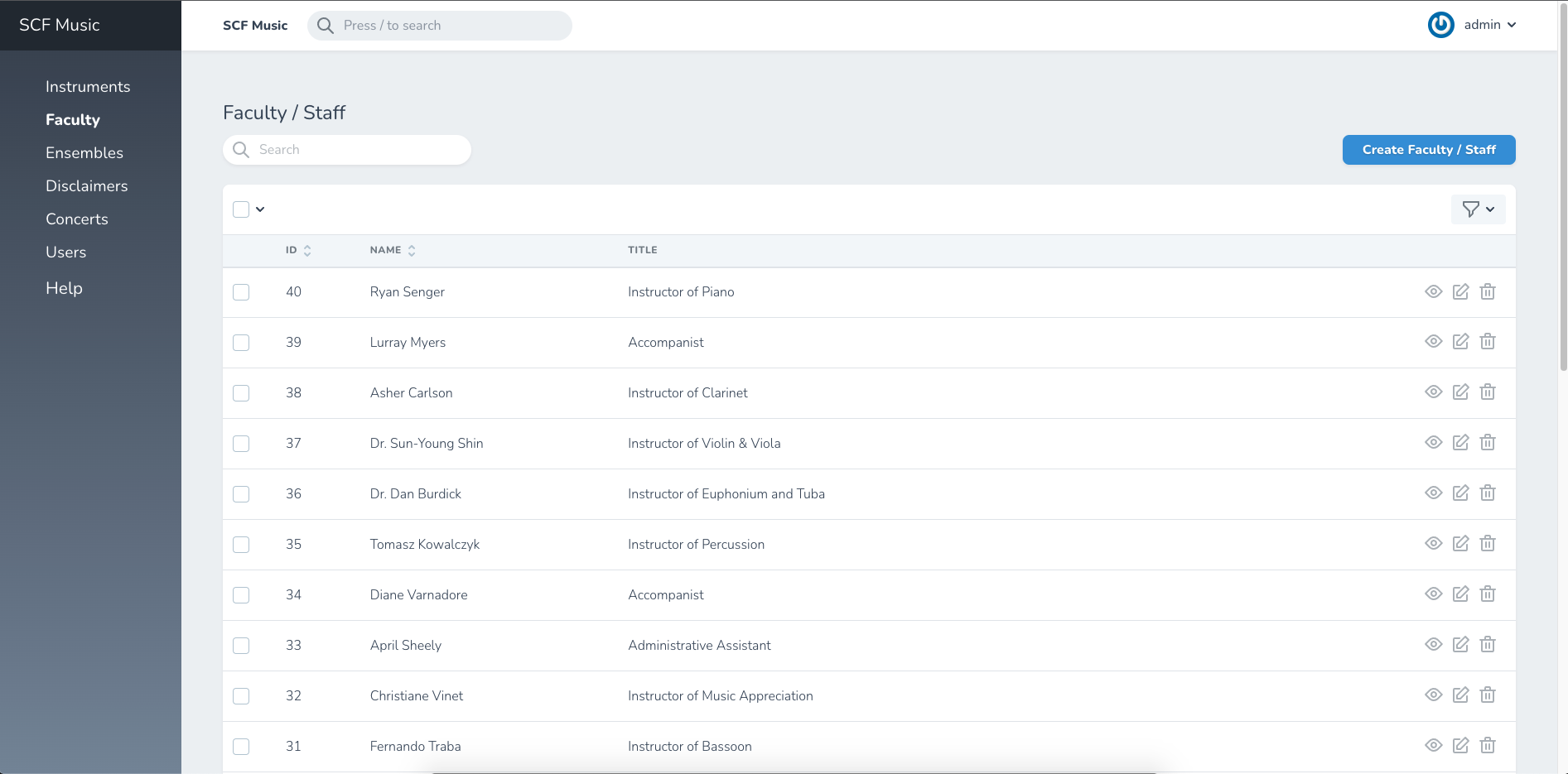
Task: Open the Help link in sidebar
Action: 64,288
